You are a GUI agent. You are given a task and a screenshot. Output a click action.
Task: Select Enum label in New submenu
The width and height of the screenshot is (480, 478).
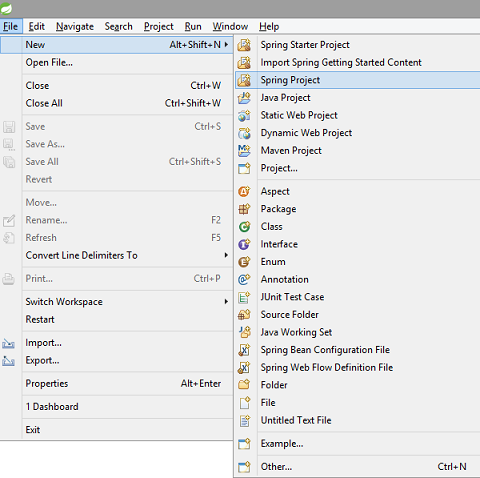273,262
